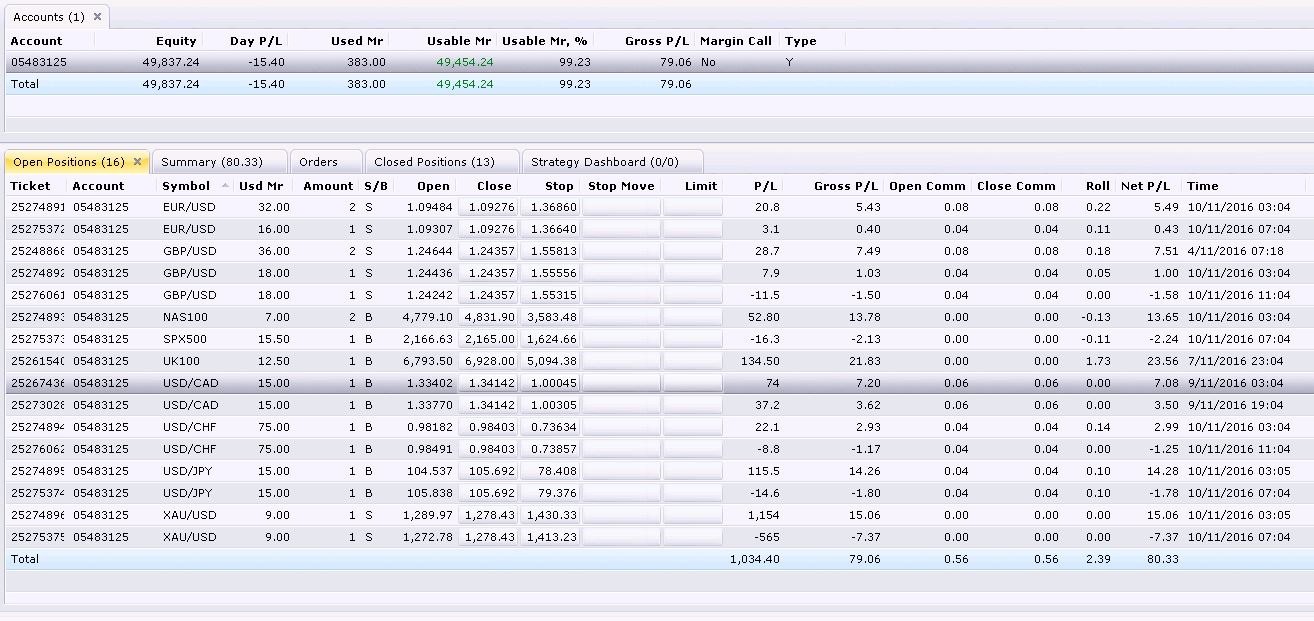
Task: Sort positions by the S/B column header
Action: [x=376, y=186]
